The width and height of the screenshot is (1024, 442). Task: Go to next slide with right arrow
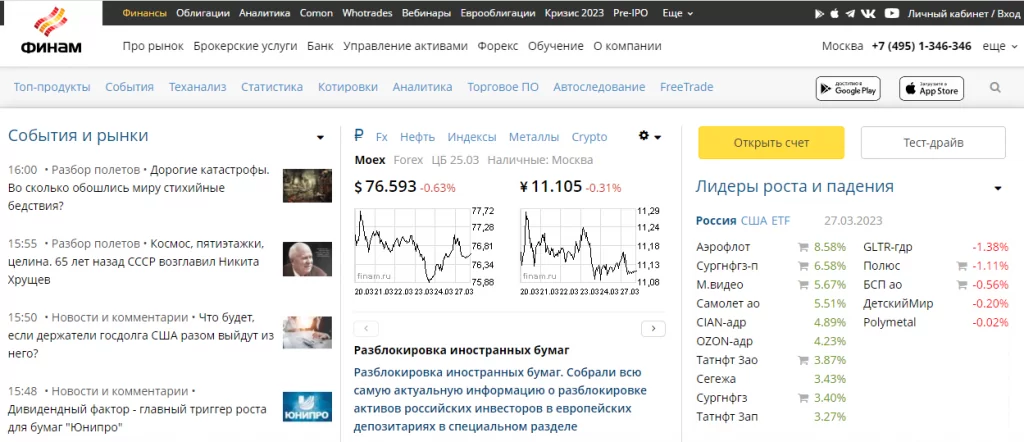click(x=653, y=328)
